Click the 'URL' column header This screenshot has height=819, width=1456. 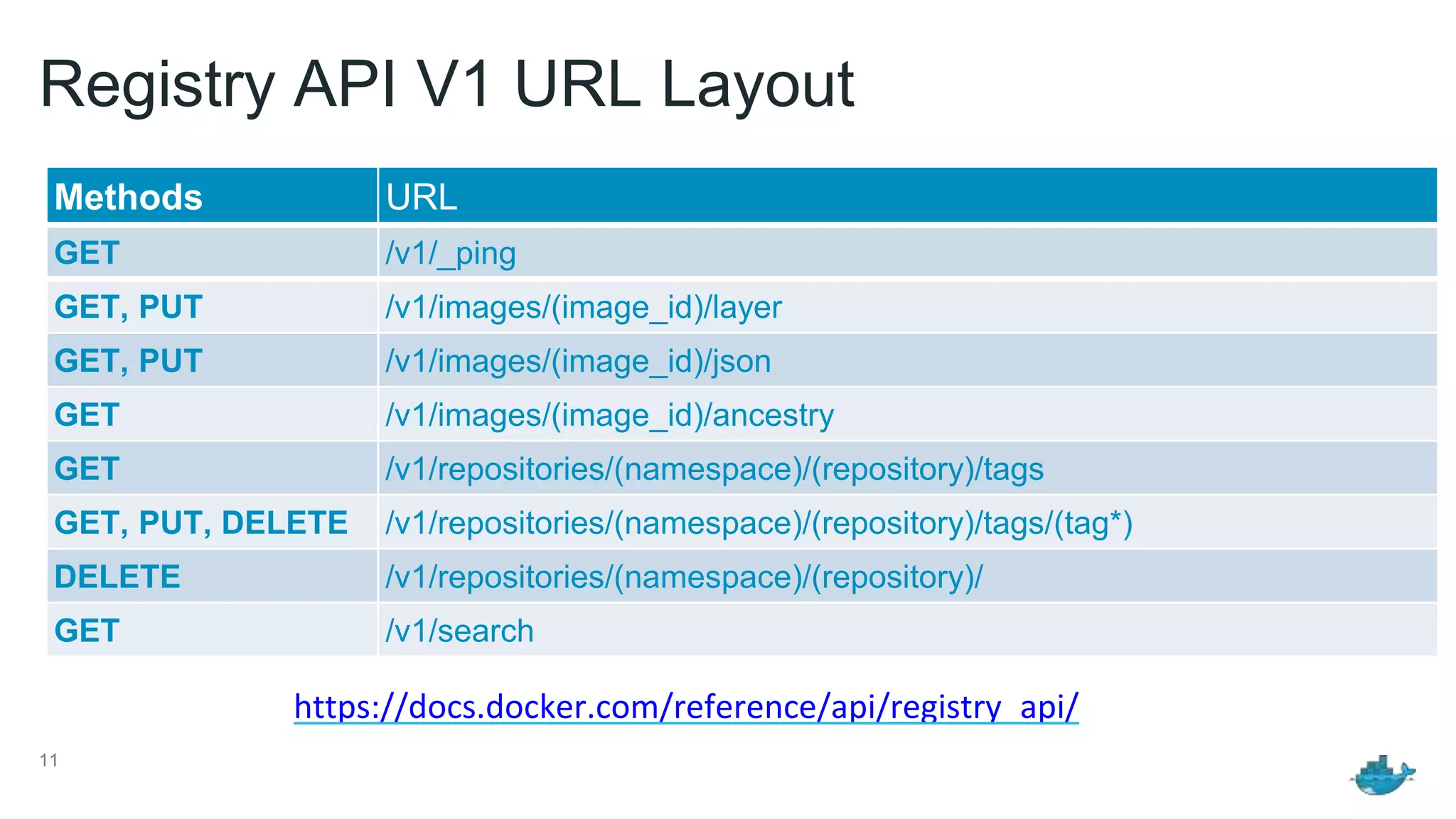click(x=908, y=196)
